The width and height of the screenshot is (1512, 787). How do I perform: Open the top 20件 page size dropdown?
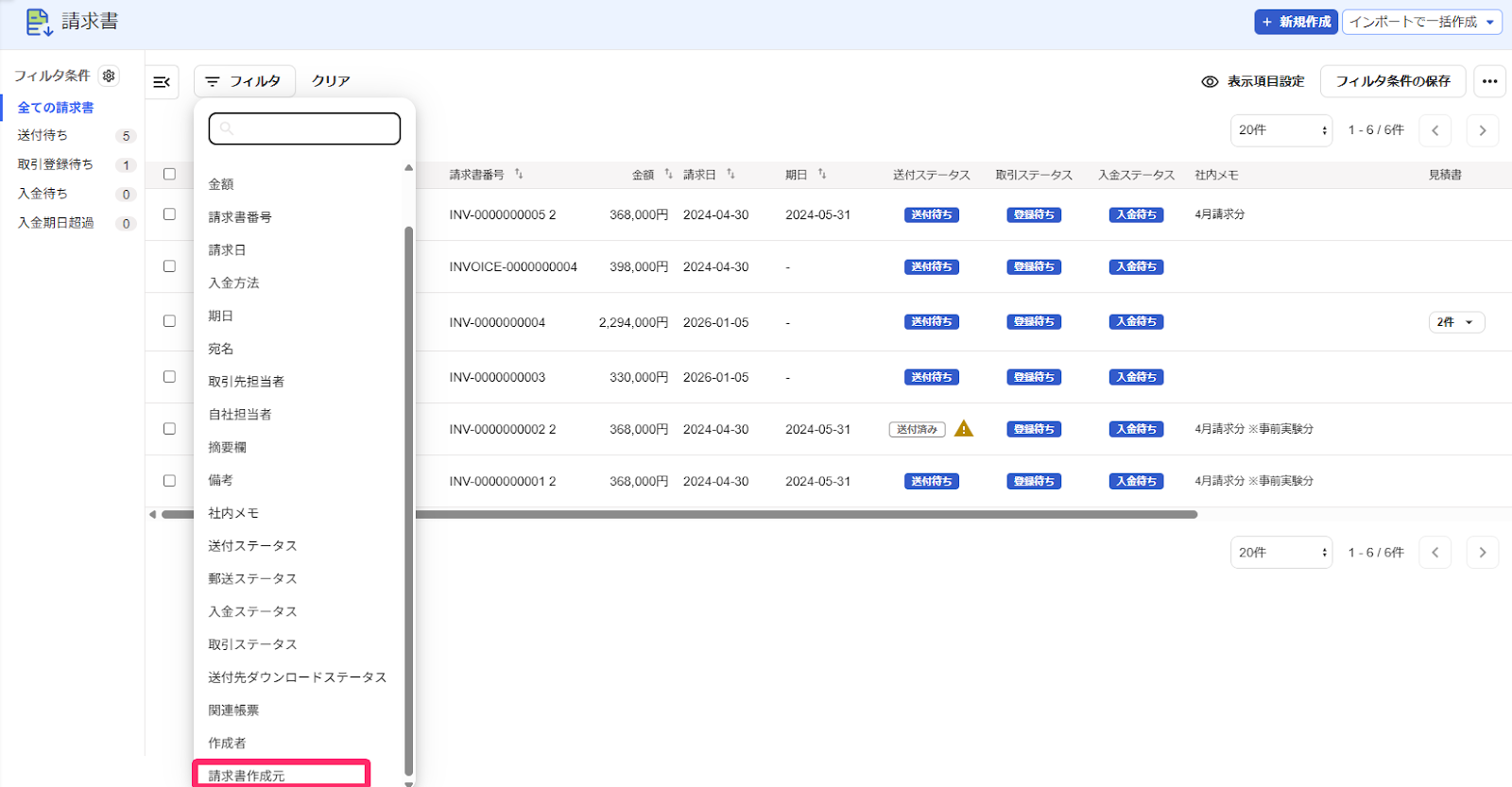click(1281, 130)
